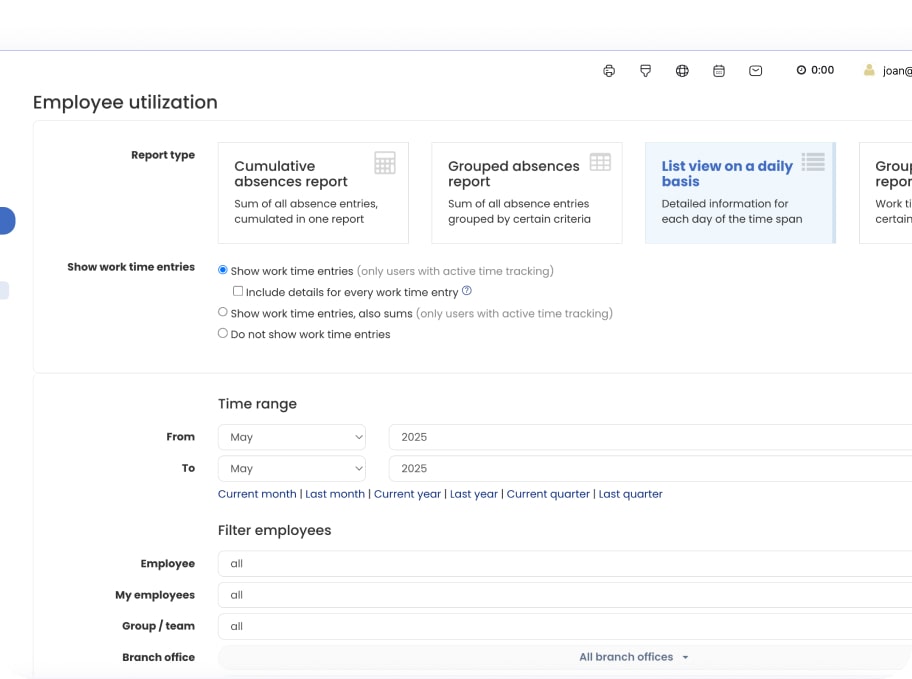Choose 'Show work time entries, also sums'
This screenshot has width=912, height=679.
point(223,313)
